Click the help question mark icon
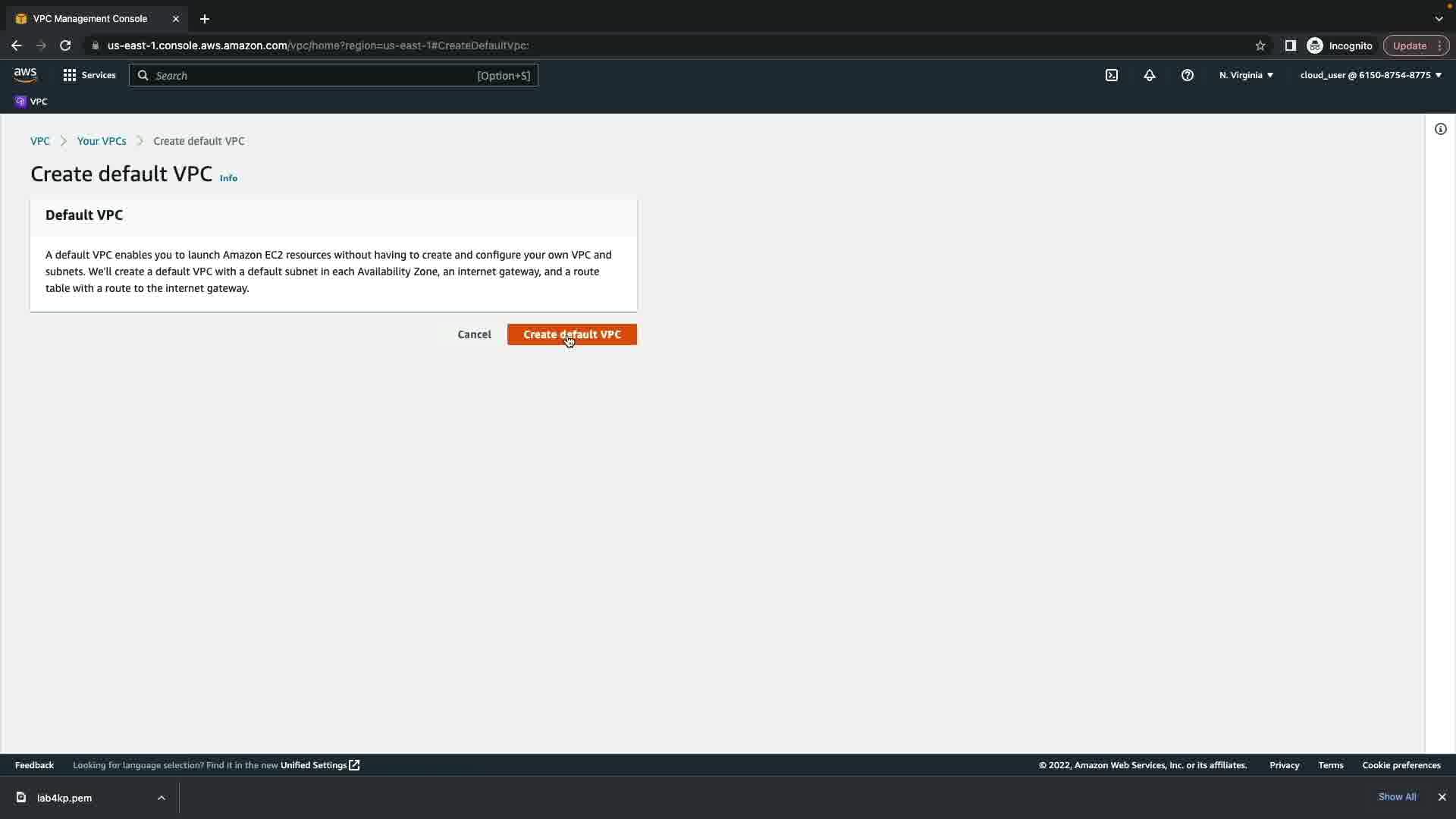Screen dimensions: 1456x819 [1188, 75]
